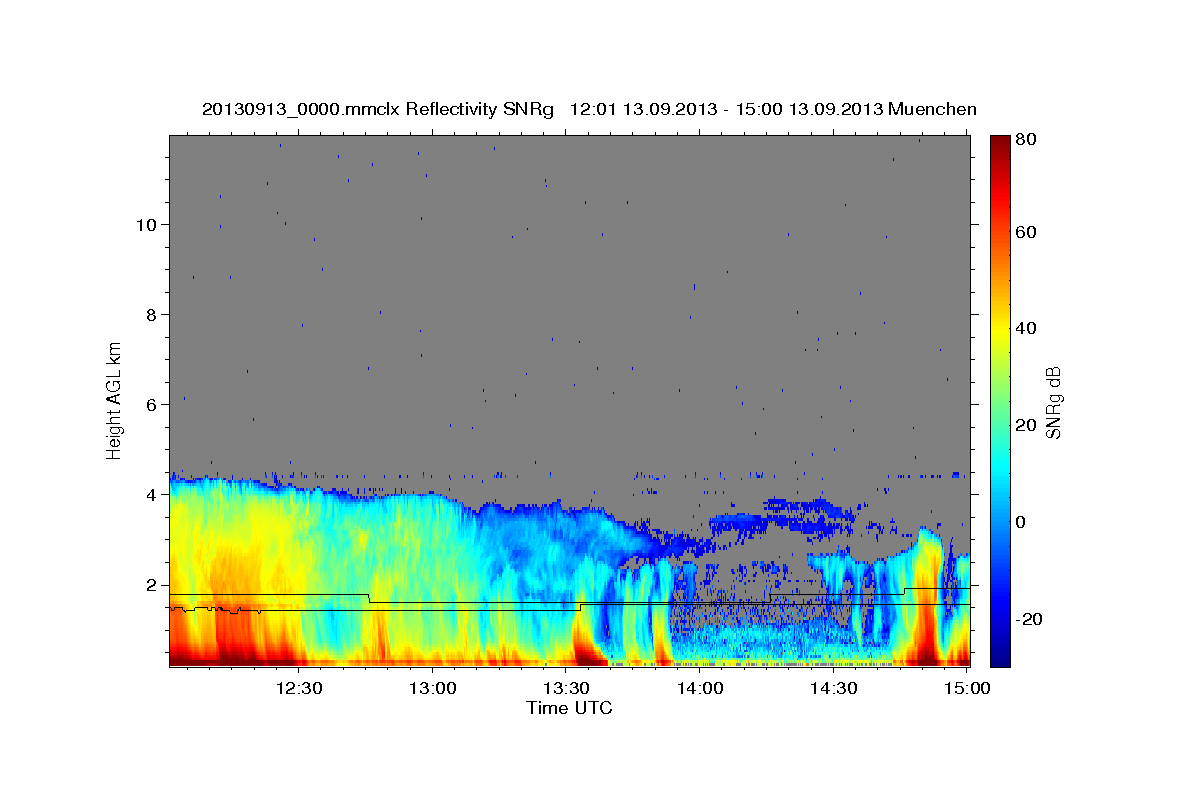The height and width of the screenshot is (800, 1200).
Task: Click the plot title text "20130913_0000.mmclx Reflectivity SNRg"
Action: click(x=378, y=110)
